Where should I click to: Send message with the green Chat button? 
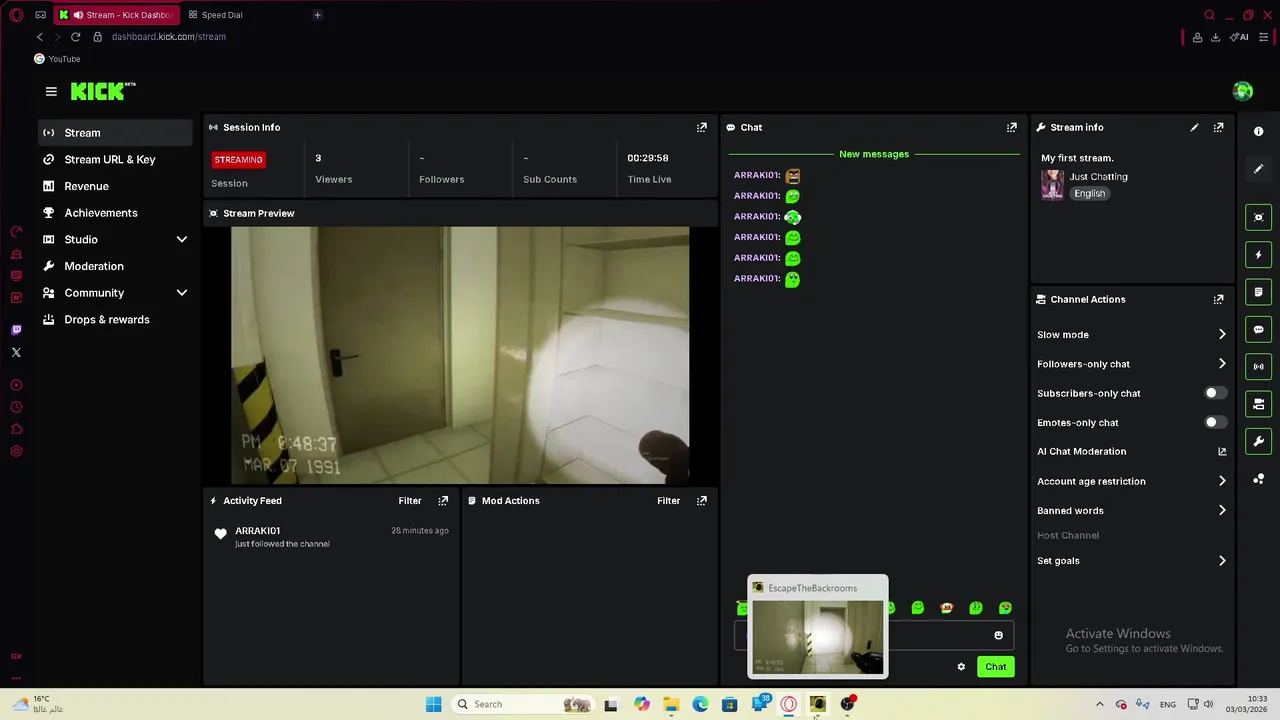995,667
